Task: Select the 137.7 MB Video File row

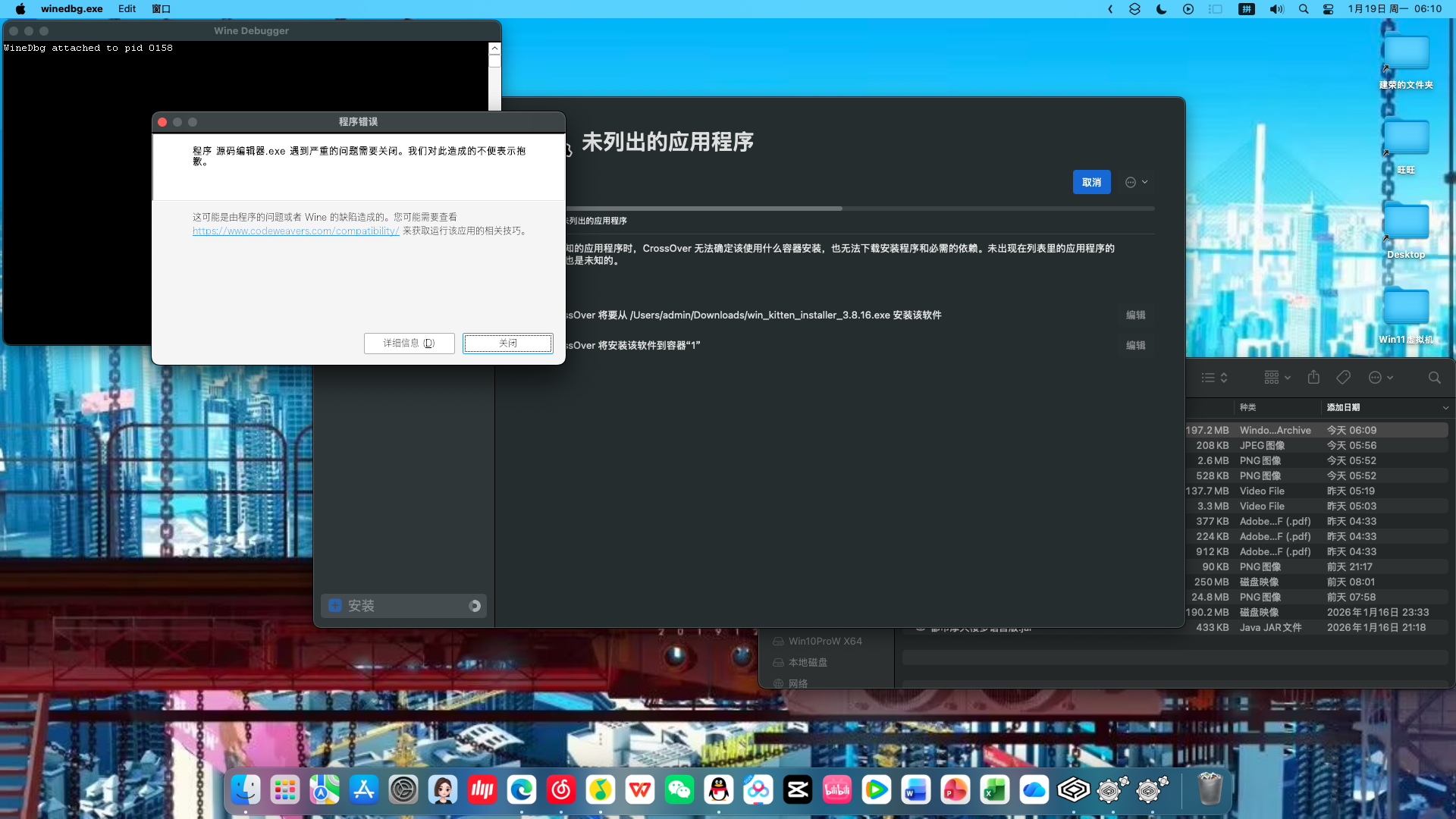Action: coord(1317,491)
